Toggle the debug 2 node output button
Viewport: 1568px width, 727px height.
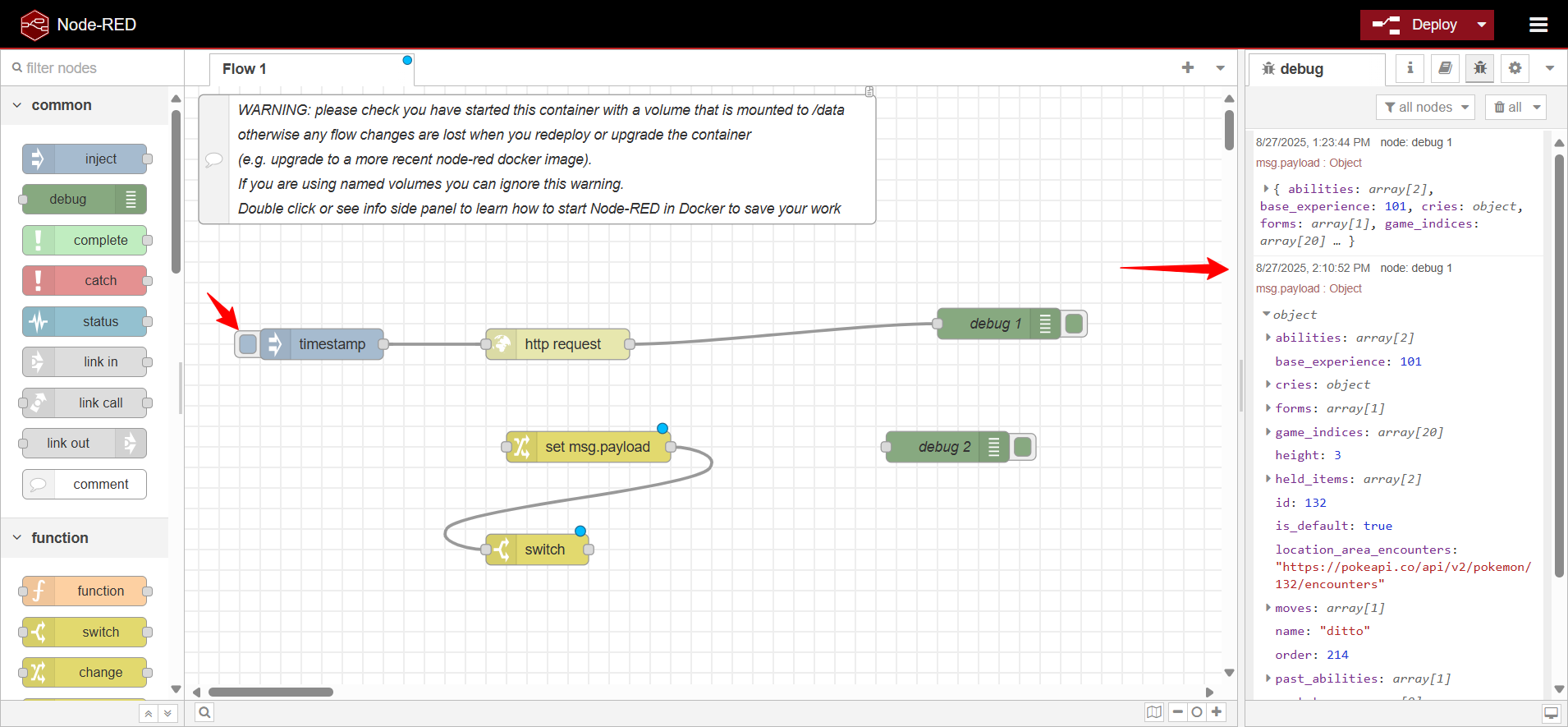[1022, 447]
